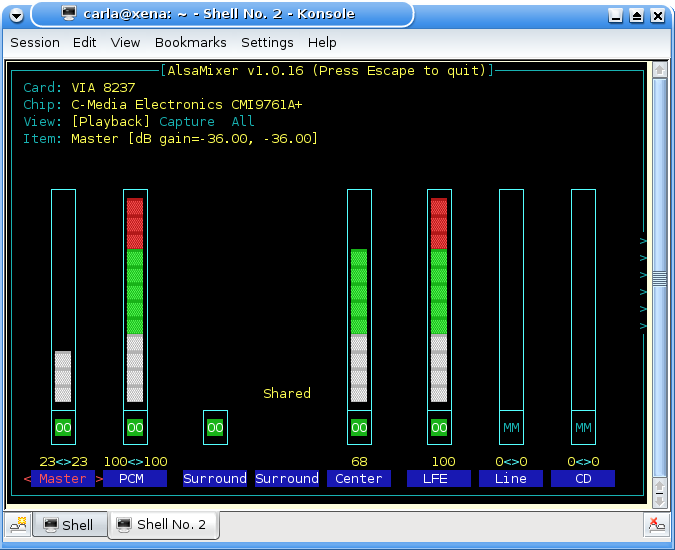Click the Line level value 0<>0
Viewport: 675px width, 550px height.
(x=511, y=462)
